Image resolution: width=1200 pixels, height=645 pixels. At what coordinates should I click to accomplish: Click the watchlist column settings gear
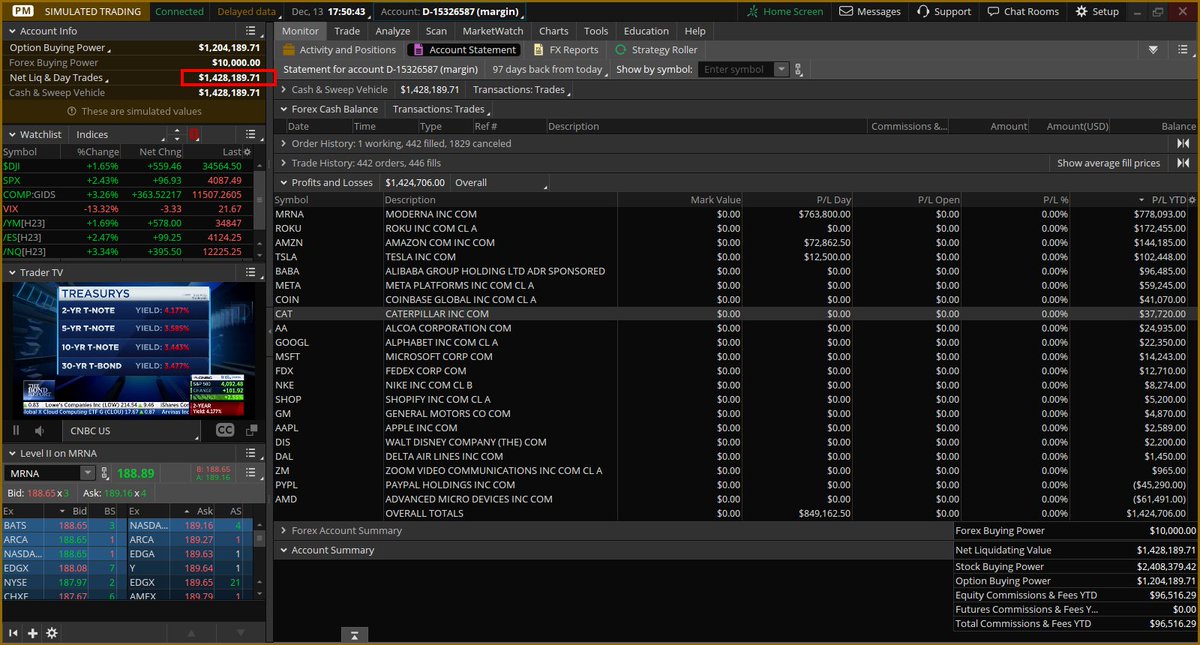249,151
